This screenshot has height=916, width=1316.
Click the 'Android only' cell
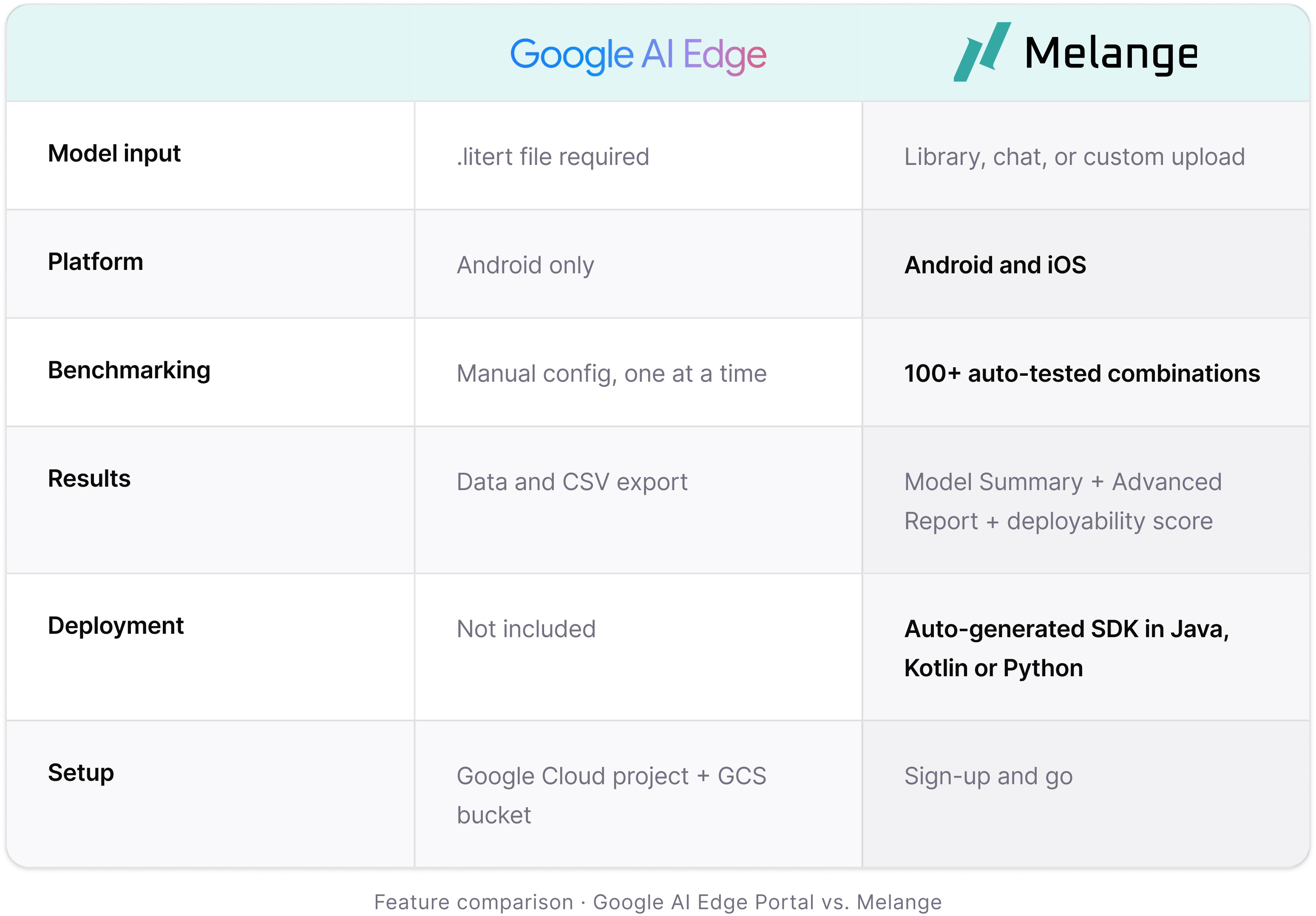526,265
